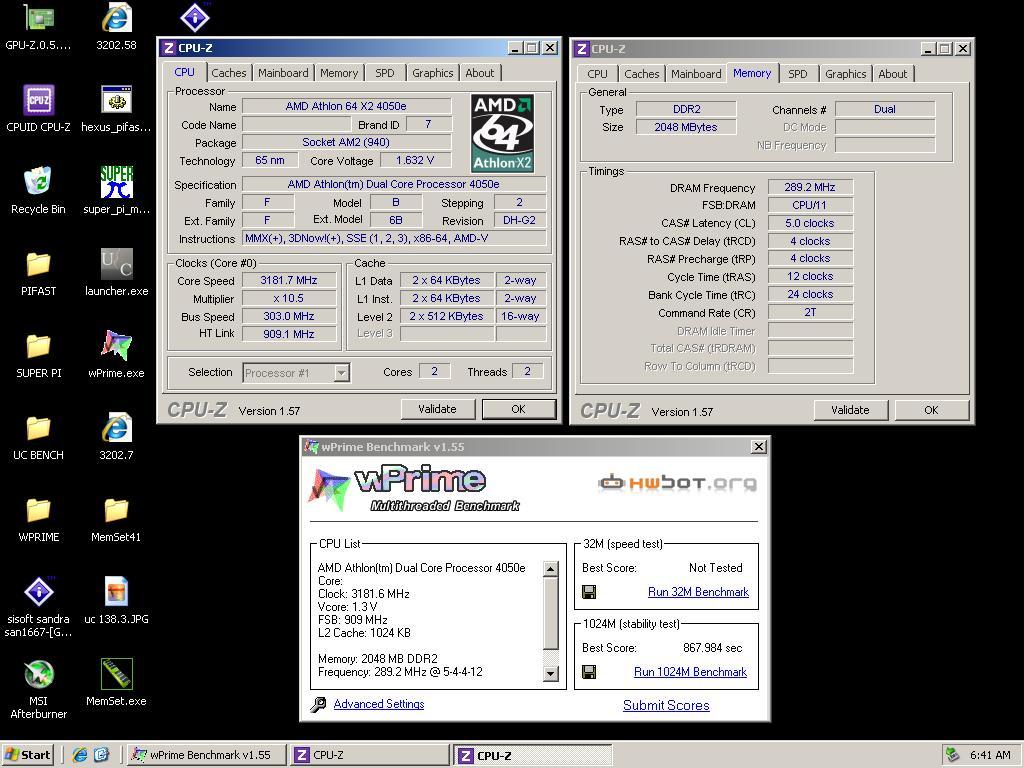The image size is (1024, 768).
Task: Switch to wPrime Benchmark v1.55 taskbar button
Action: 206,755
